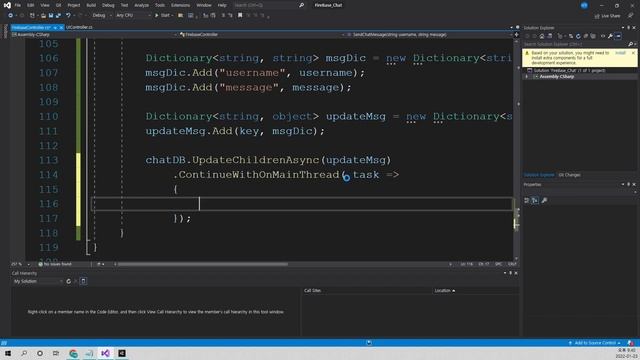Viewport: 640px width, 360px height.
Task: Click Categorized view icon in Properties panel
Action: click(x=527, y=200)
